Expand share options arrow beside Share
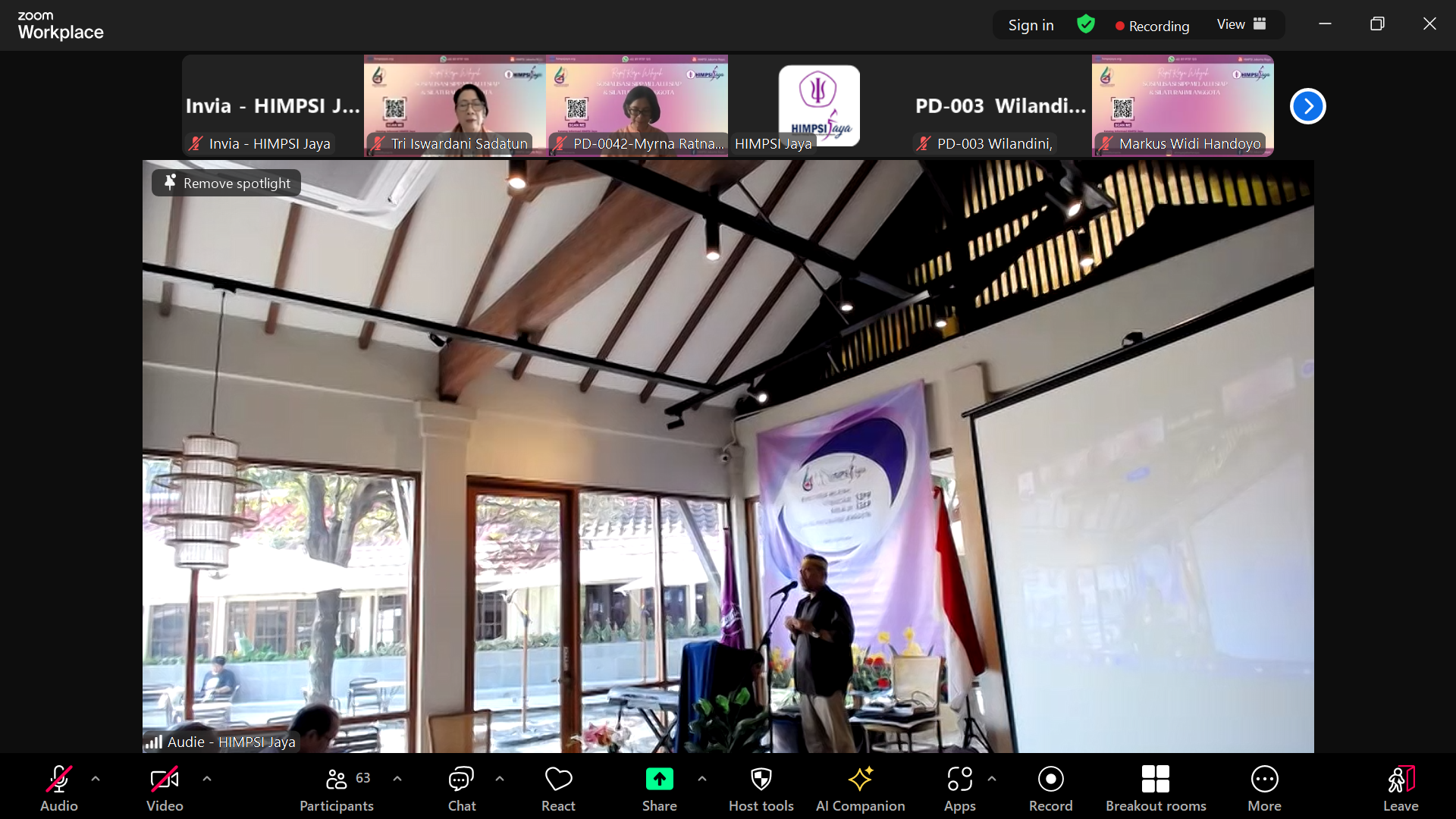1456x819 pixels. point(702,779)
